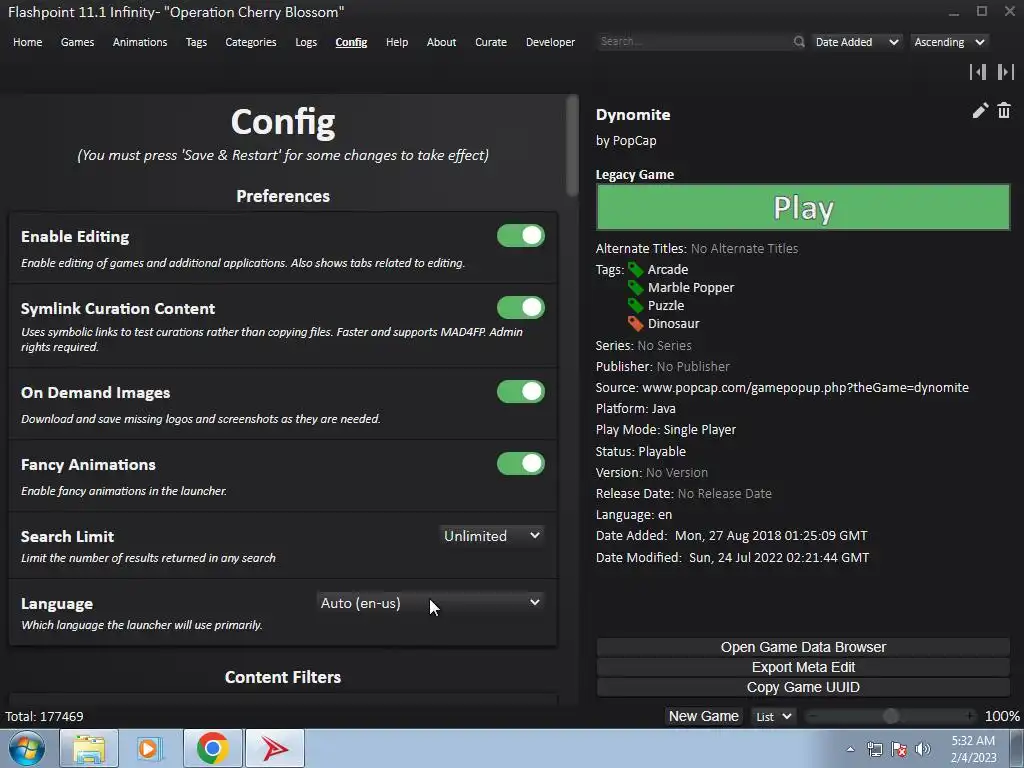Open the Search Limit dropdown
The image size is (1024, 768).
[x=492, y=536]
